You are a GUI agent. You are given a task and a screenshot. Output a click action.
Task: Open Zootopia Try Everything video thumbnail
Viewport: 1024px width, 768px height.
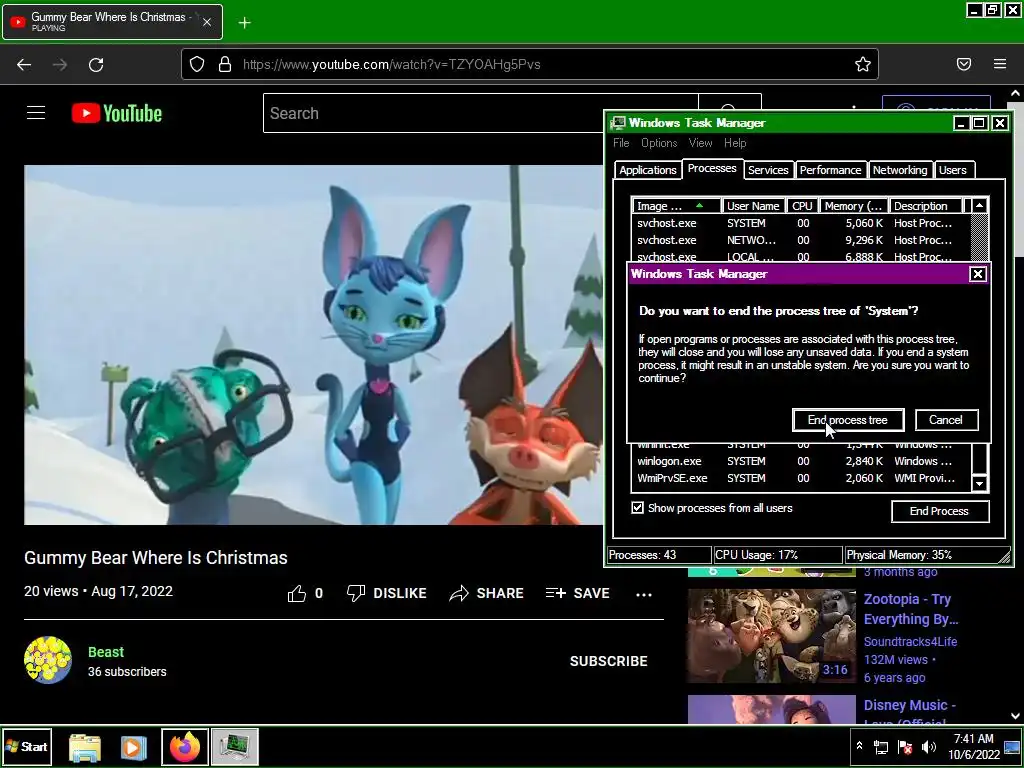tap(771, 635)
